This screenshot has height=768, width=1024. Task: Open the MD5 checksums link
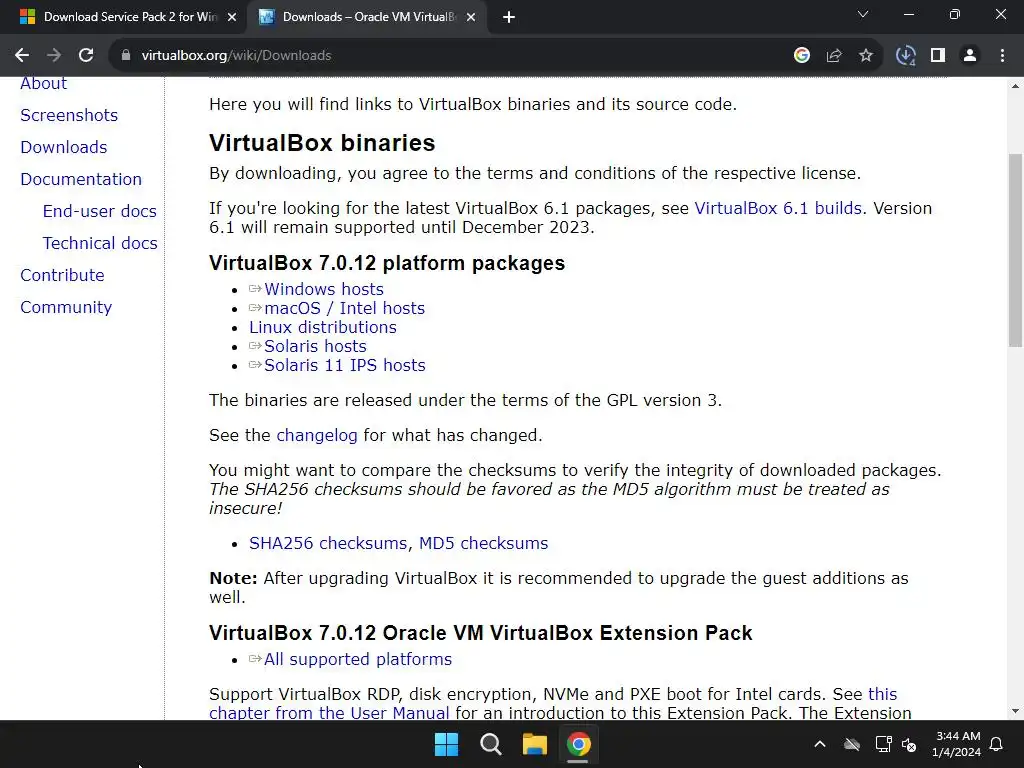483,543
